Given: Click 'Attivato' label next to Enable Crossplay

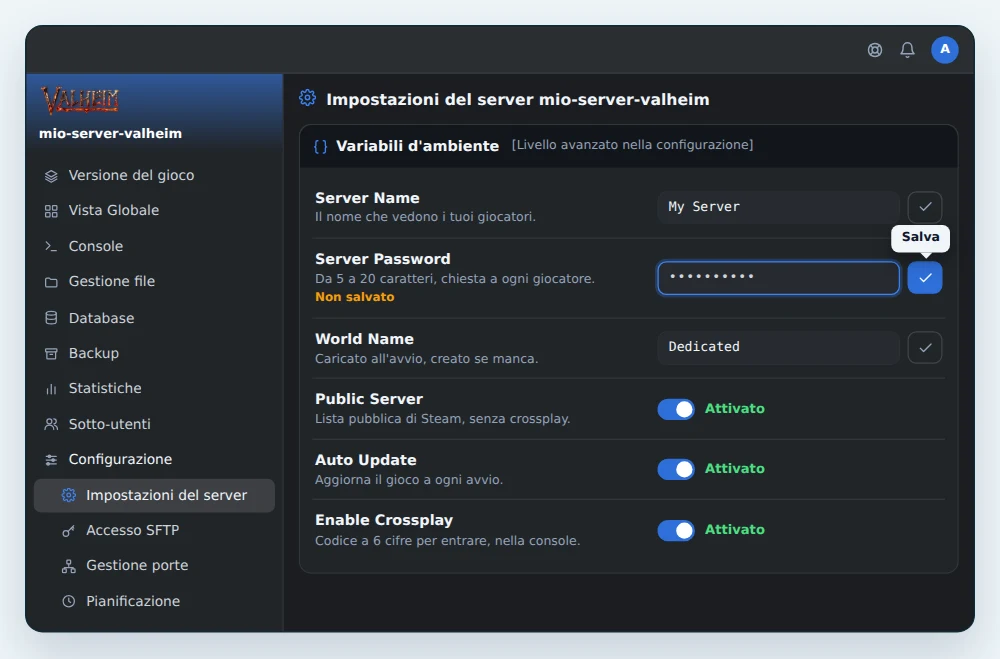Looking at the screenshot, I should [734, 529].
